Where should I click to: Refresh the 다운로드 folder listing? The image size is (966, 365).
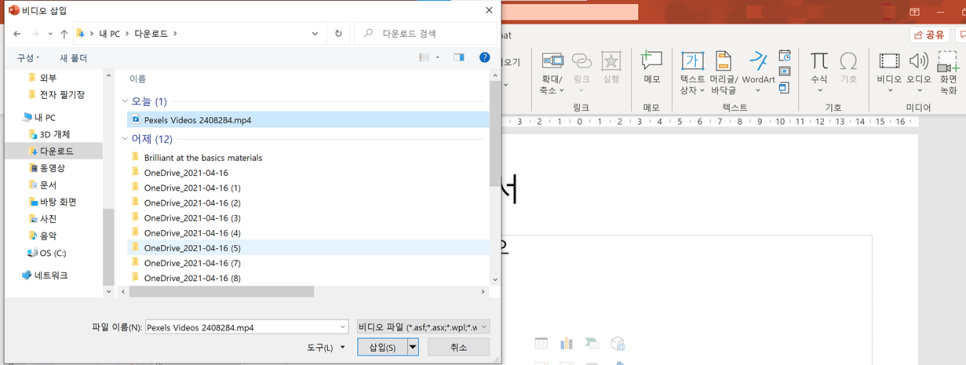pos(338,34)
